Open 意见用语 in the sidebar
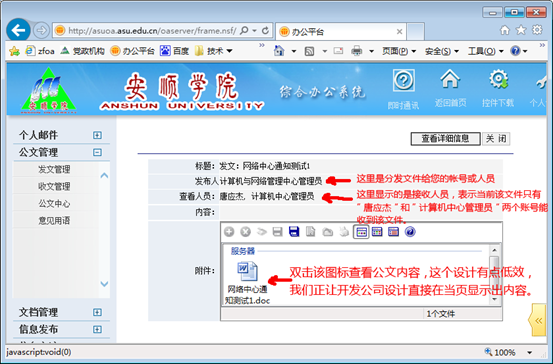553x364 pixels. point(54,221)
